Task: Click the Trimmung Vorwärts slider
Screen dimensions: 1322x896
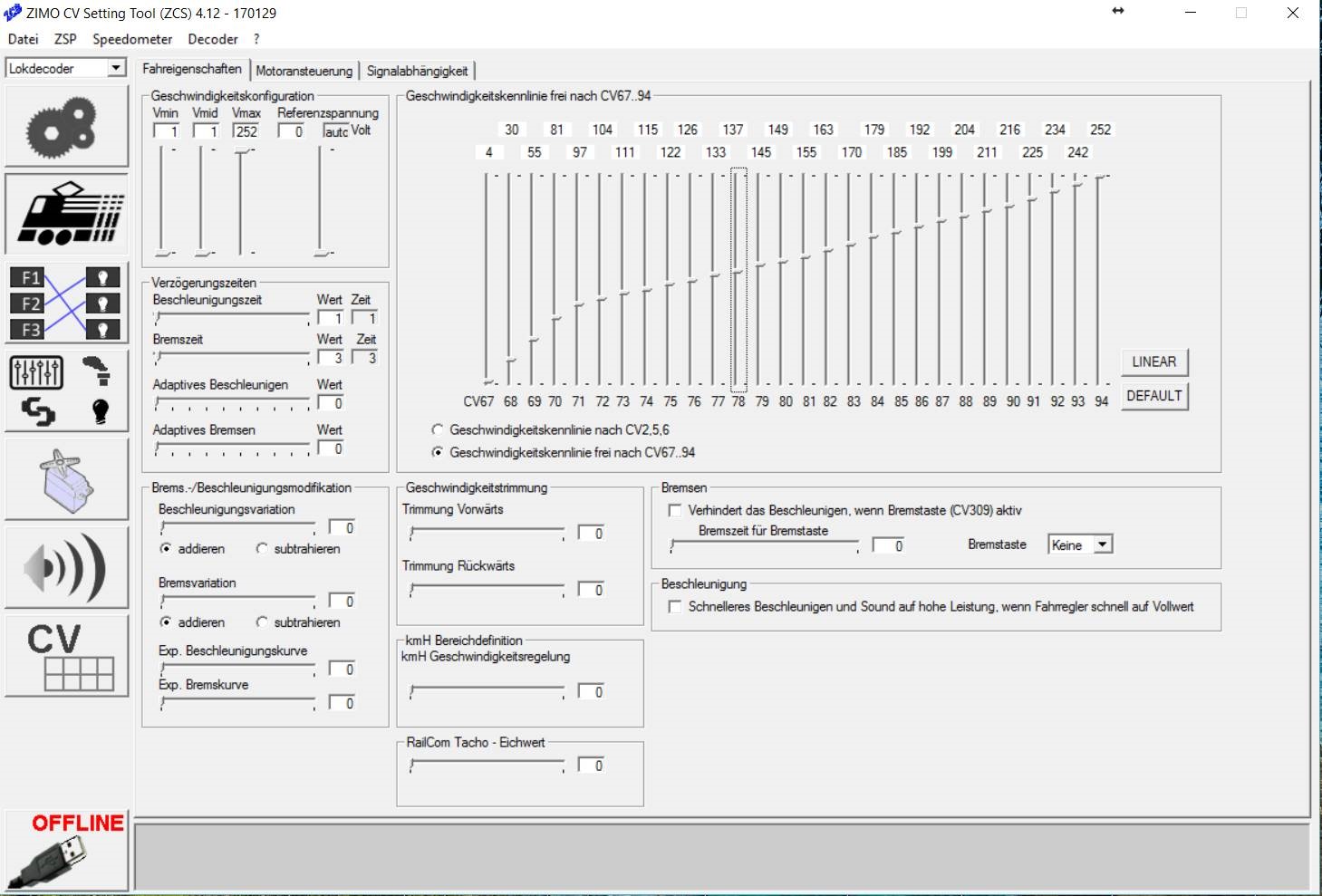Action: tap(487, 533)
